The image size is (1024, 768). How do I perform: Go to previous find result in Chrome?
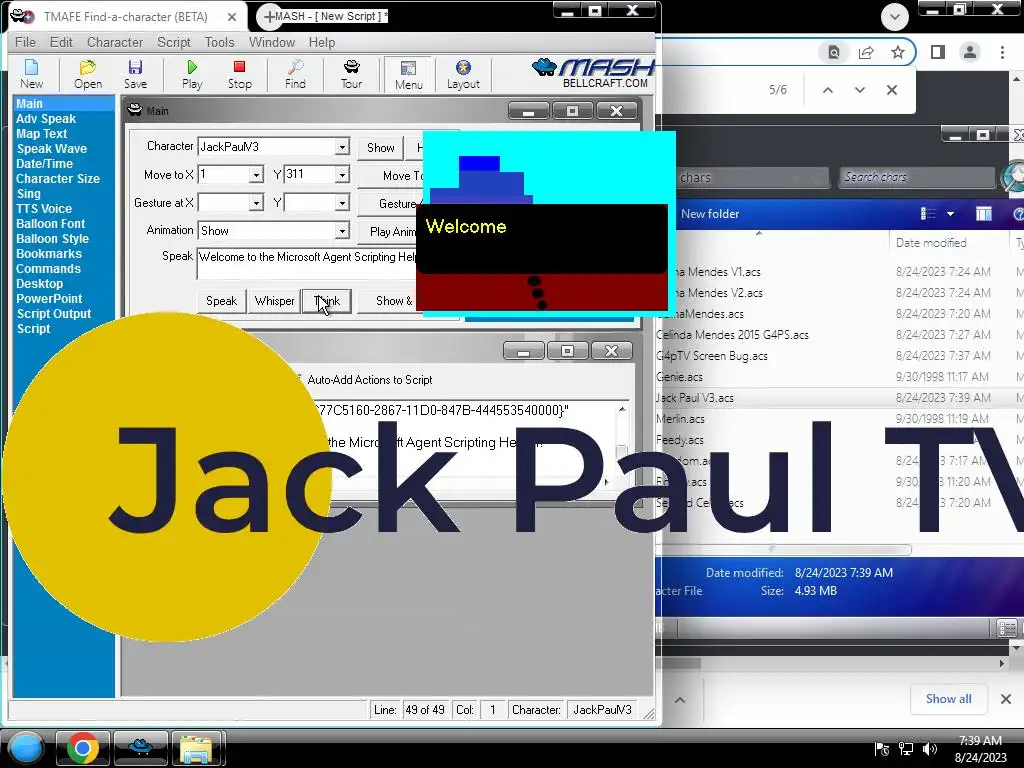tap(827, 90)
